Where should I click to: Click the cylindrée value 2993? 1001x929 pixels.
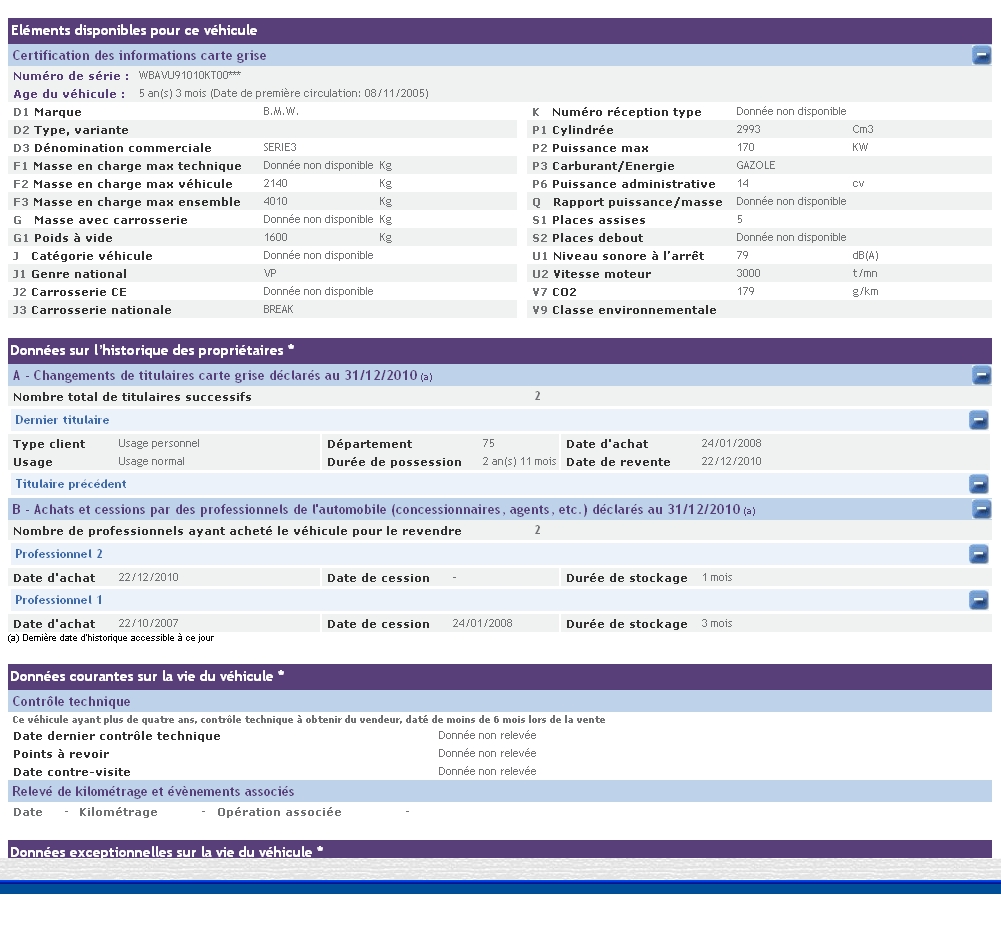[748, 129]
